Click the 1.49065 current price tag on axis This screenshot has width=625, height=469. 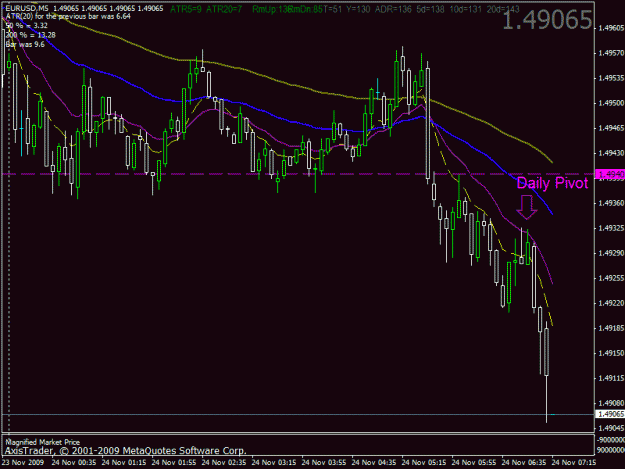coord(609,414)
